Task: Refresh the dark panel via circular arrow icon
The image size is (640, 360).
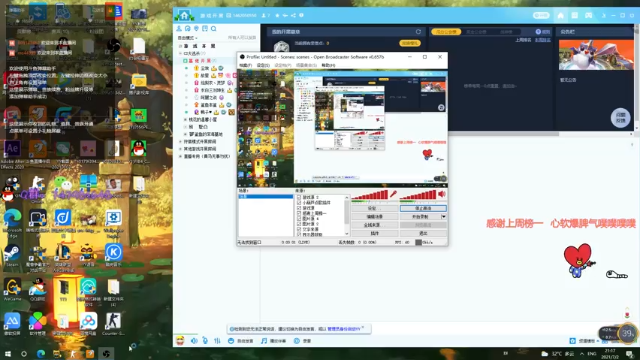Action: tap(418, 31)
